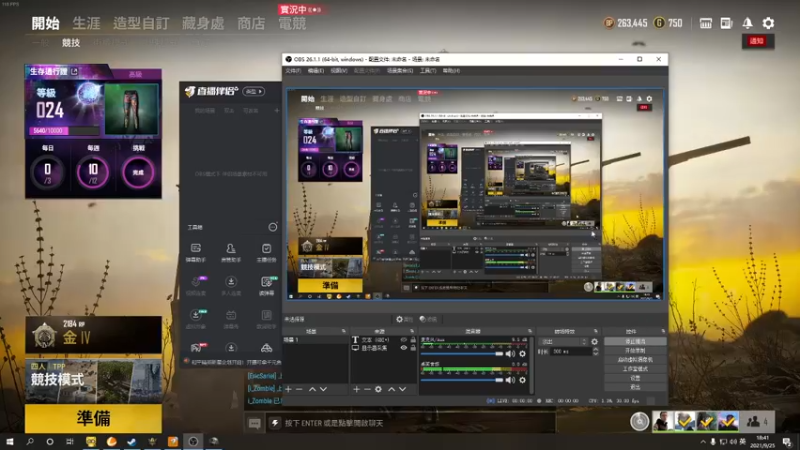Add a new scene with plus icon
Image resolution: width=800 pixels, height=450 pixels.
(x=289, y=389)
